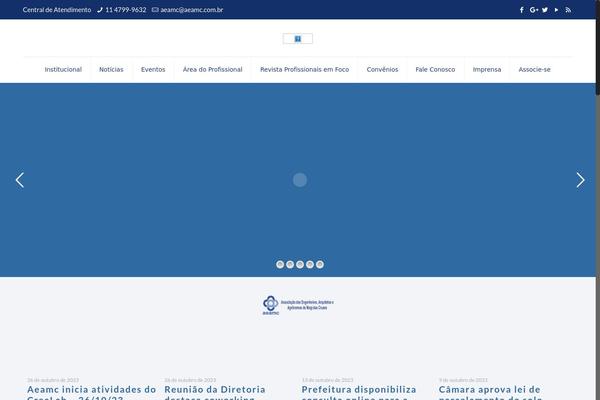The width and height of the screenshot is (600, 400).
Task: Click the slider loading indicator circle
Action: [300, 180]
